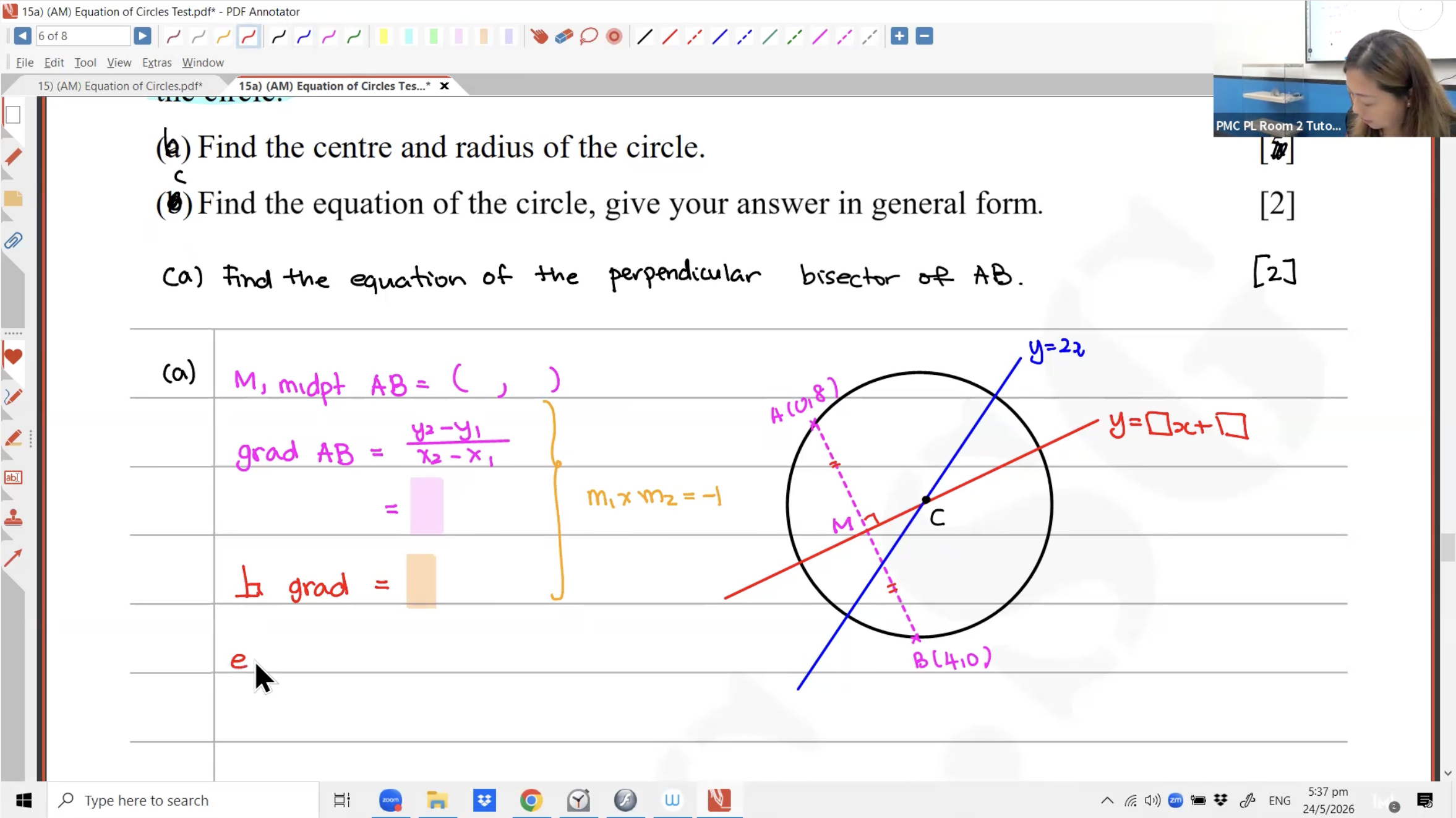
Task: Choose the lavender highlighter
Action: 508,37
